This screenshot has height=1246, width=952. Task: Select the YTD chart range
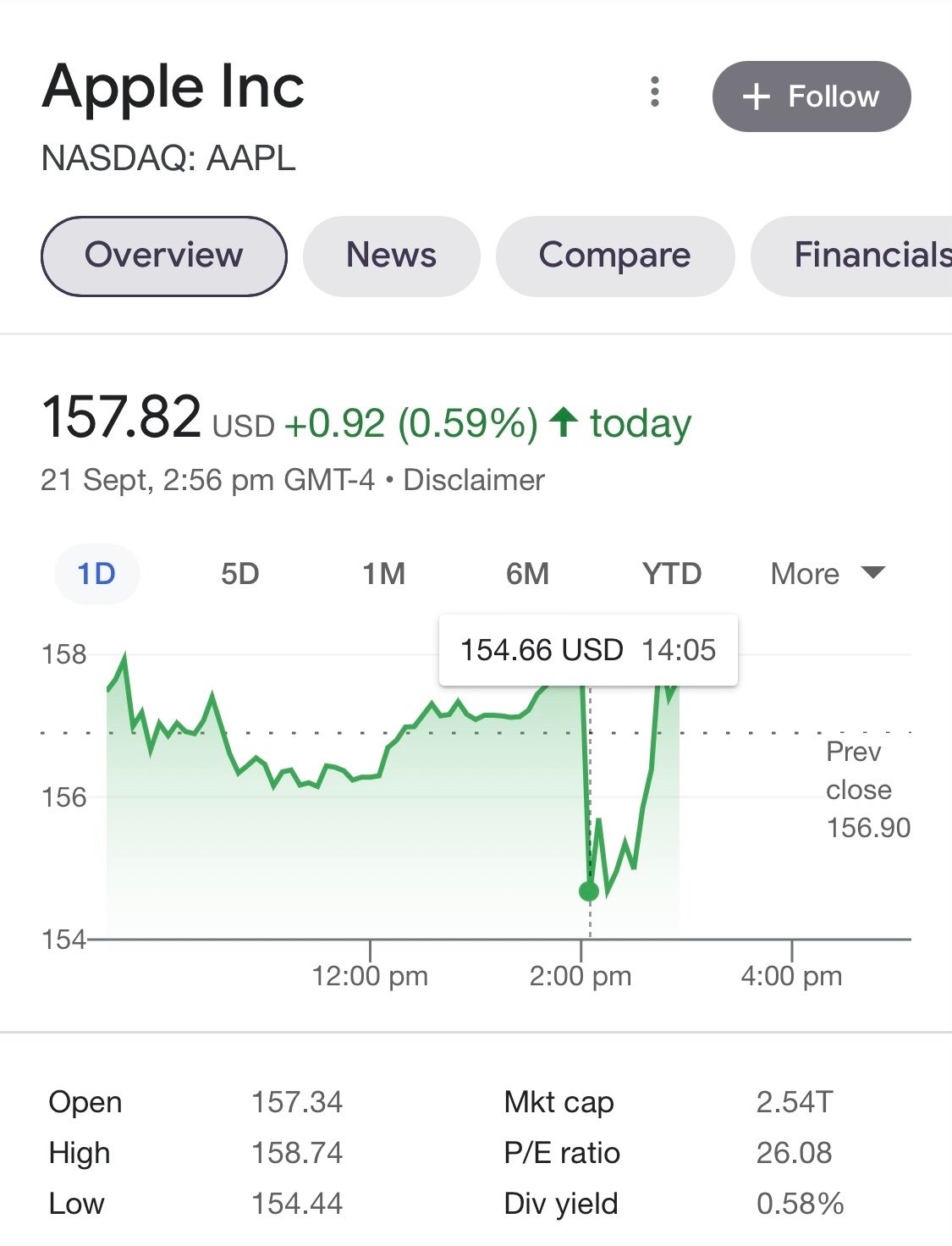click(x=672, y=574)
